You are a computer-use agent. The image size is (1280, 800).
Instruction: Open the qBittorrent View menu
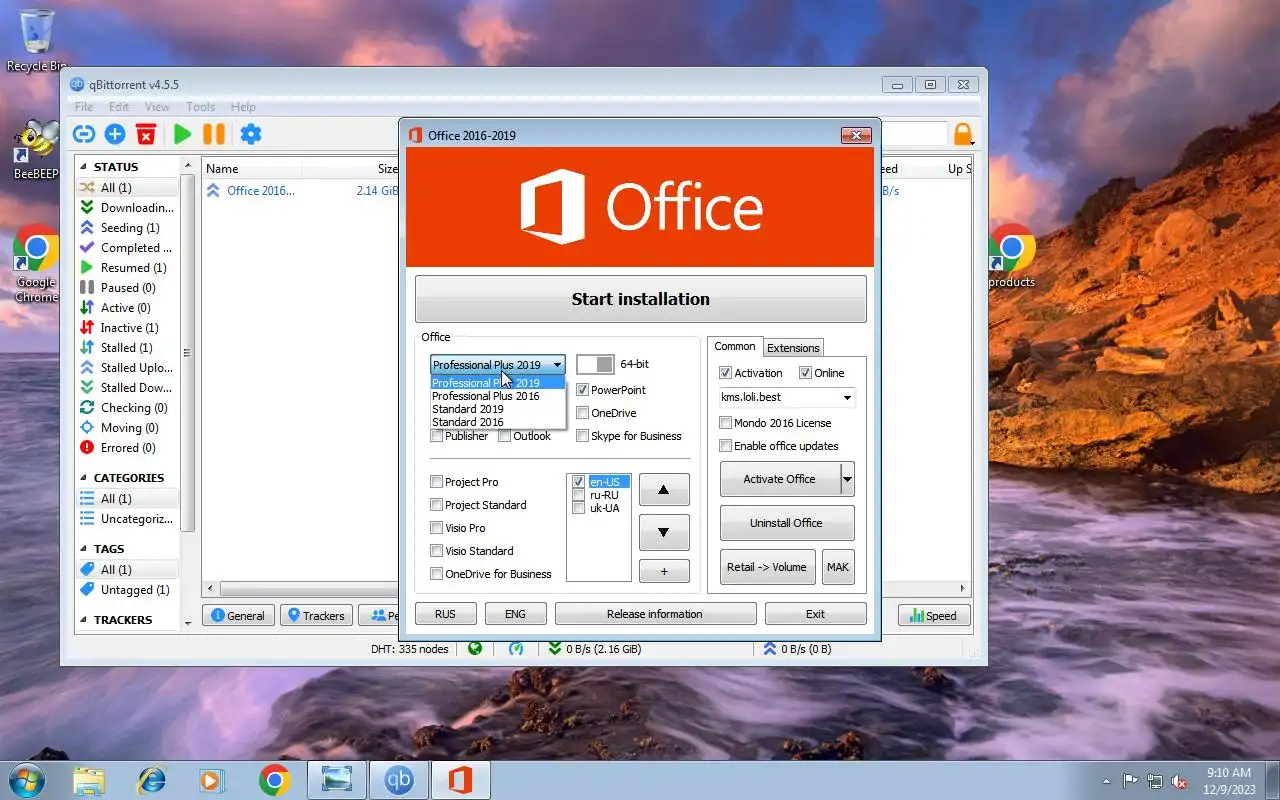[157, 107]
